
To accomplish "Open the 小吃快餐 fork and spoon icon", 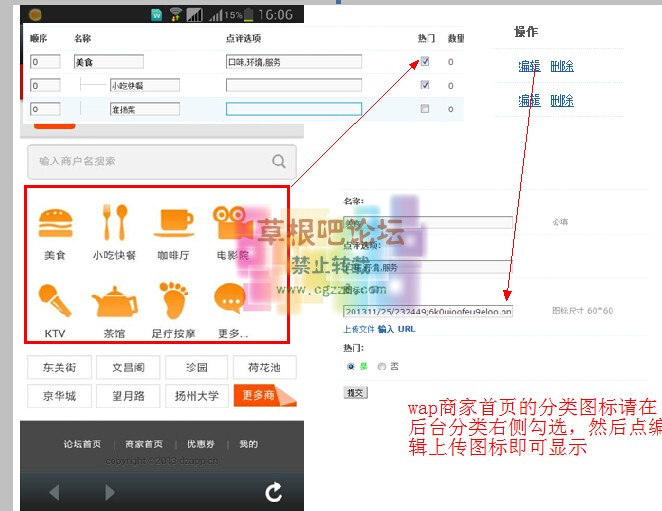I will (114, 222).
